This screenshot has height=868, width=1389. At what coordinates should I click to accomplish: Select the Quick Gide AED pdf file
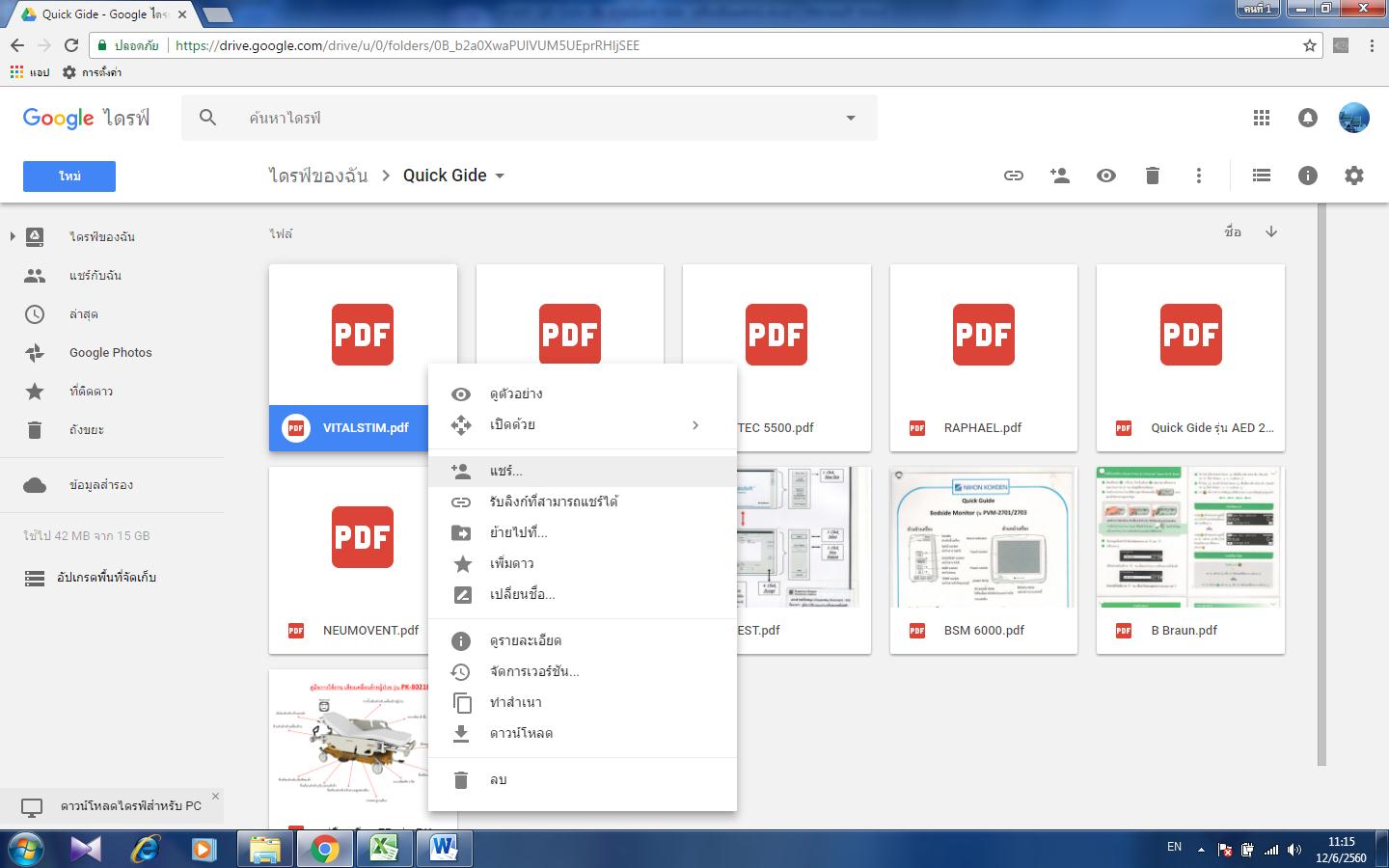pyautogui.click(x=1190, y=358)
